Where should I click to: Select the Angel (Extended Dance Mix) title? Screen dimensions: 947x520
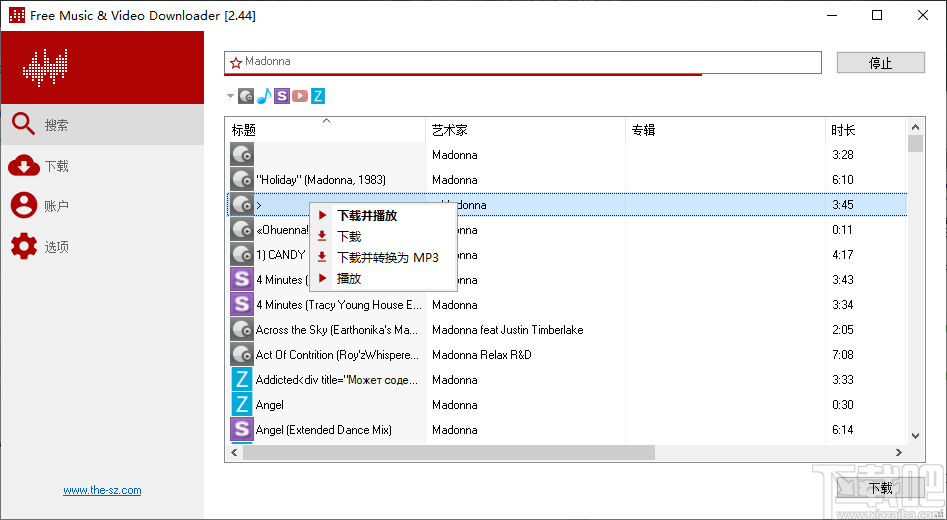(324, 430)
